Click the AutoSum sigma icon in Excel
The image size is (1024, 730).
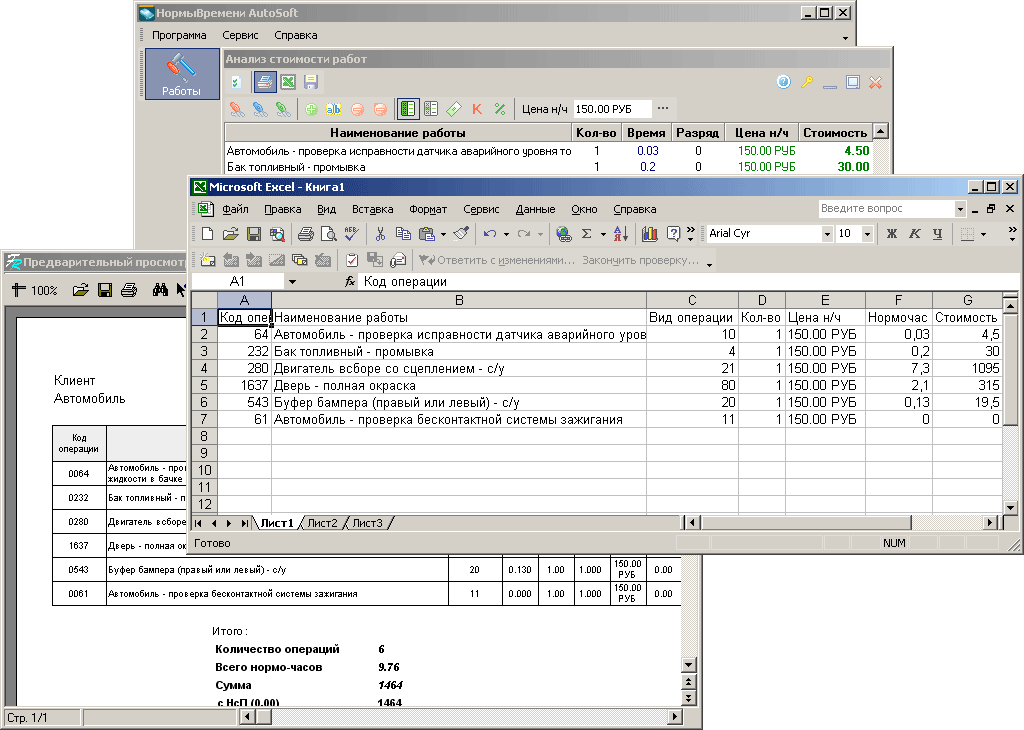point(587,234)
